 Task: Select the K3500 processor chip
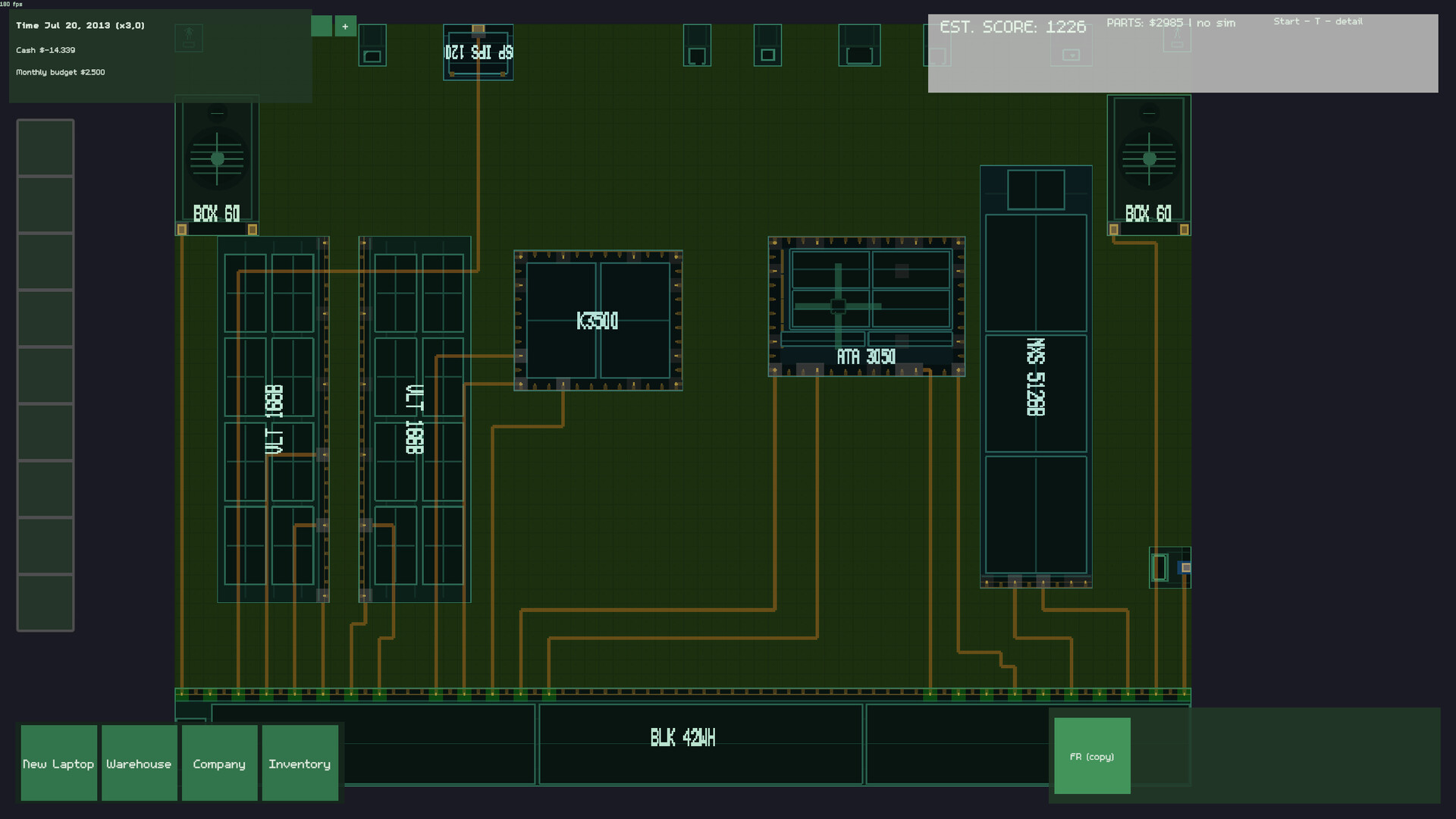598,320
